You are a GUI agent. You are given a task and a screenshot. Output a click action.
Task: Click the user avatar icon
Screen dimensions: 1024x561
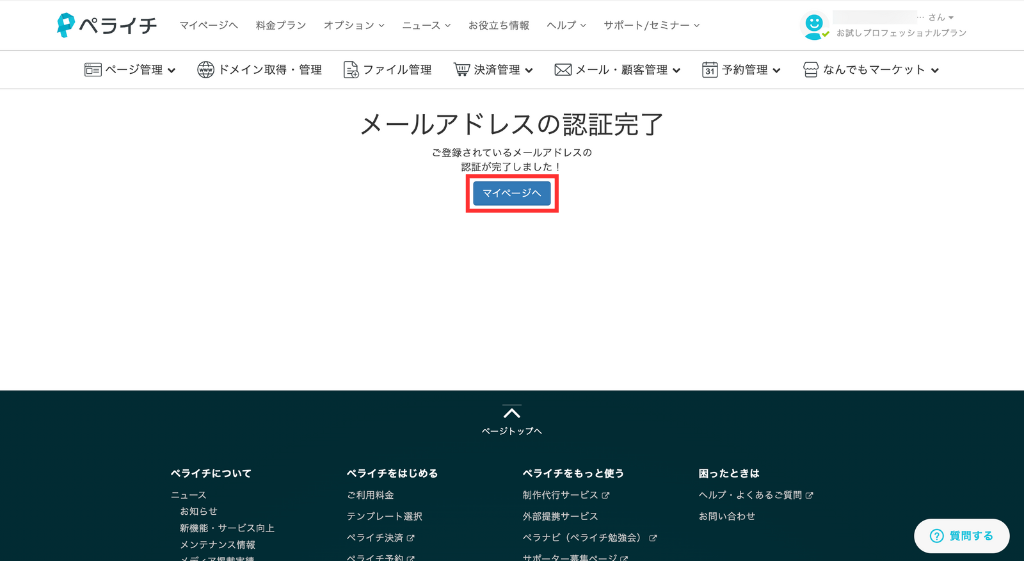pyautogui.click(x=814, y=26)
